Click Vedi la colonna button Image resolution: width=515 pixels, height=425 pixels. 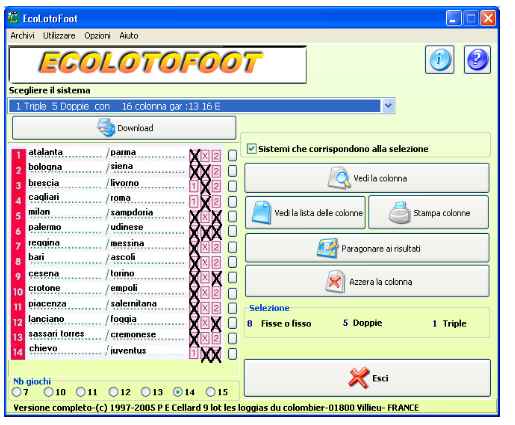[x=367, y=178]
